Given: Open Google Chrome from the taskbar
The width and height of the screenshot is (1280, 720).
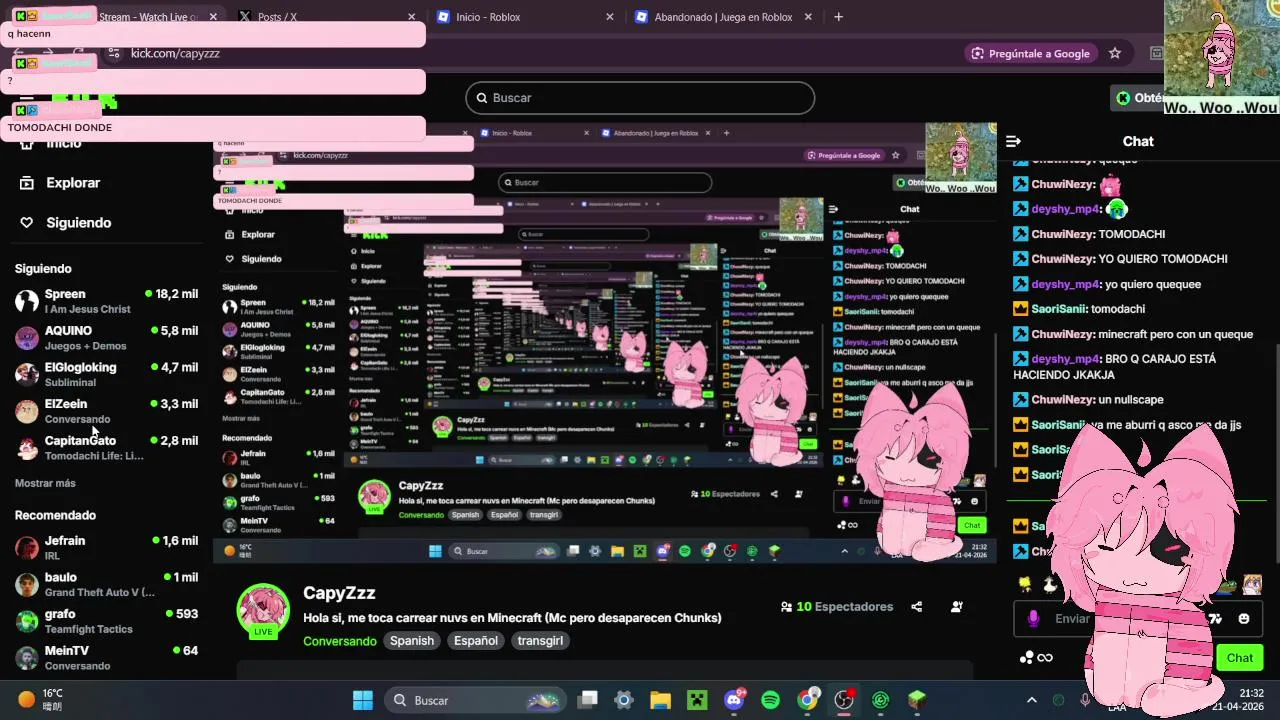Looking at the screenshot, I should coord(807,700).
